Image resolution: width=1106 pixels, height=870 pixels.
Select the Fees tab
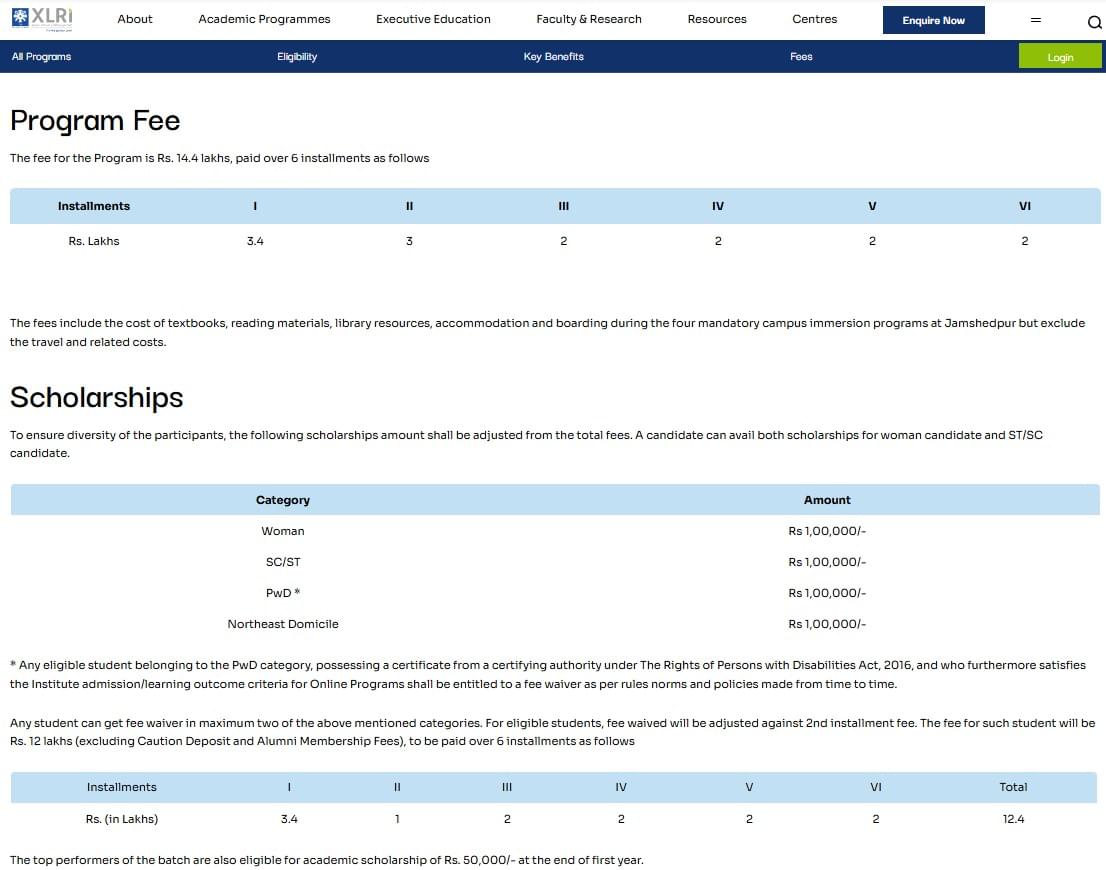tap(801, 57)
